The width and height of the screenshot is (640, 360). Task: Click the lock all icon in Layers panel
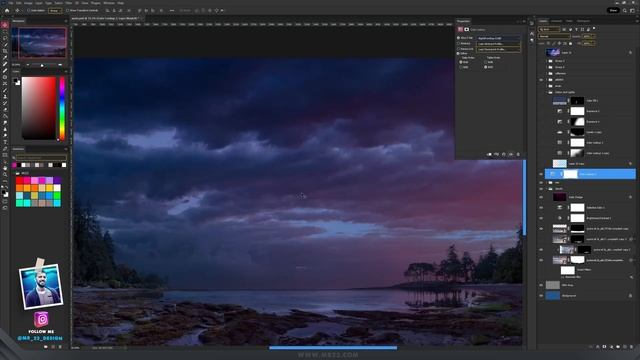point(570,43)
